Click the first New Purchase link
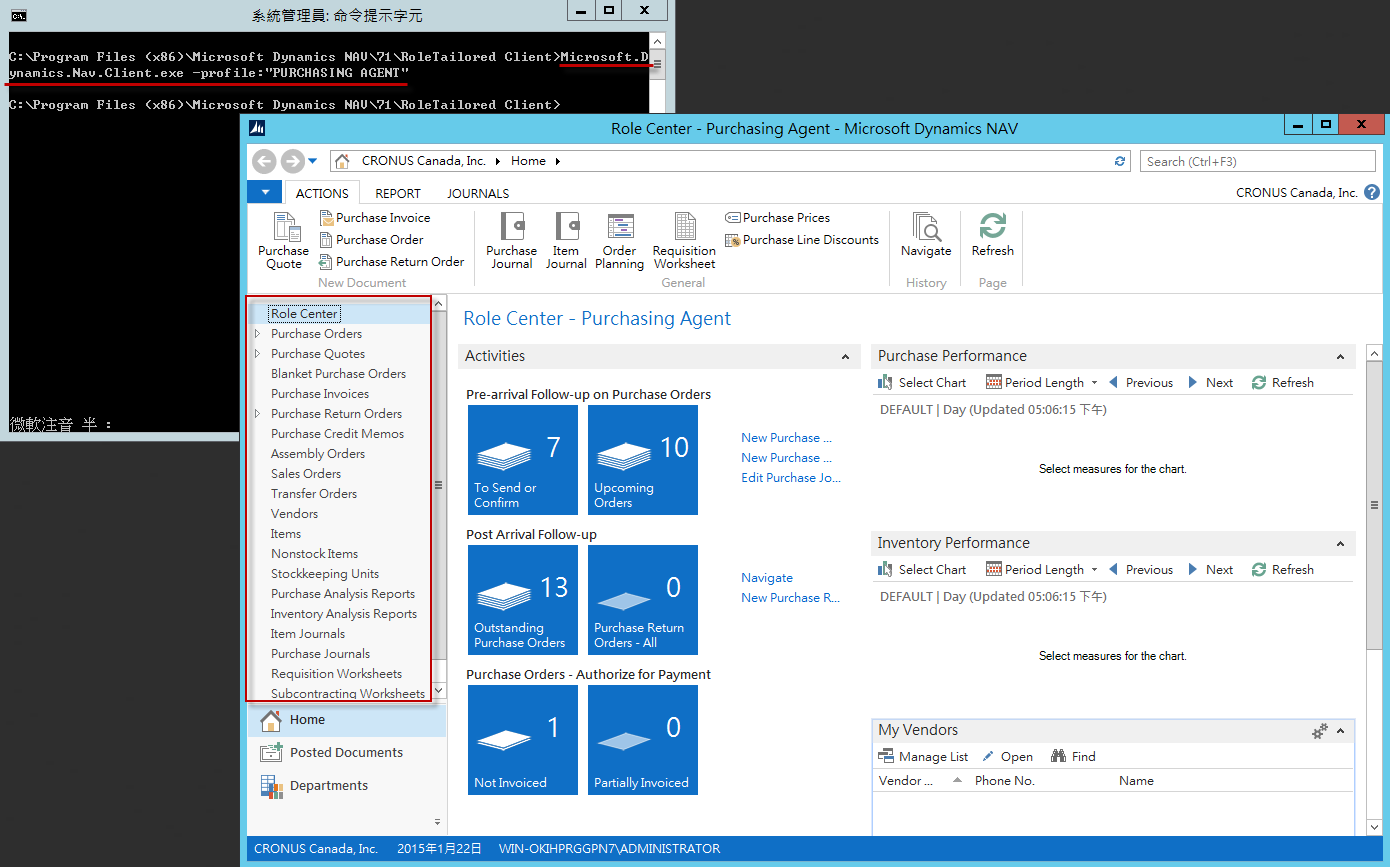The height and width of the screenshot is (867, 1390). tap(786, 438)
